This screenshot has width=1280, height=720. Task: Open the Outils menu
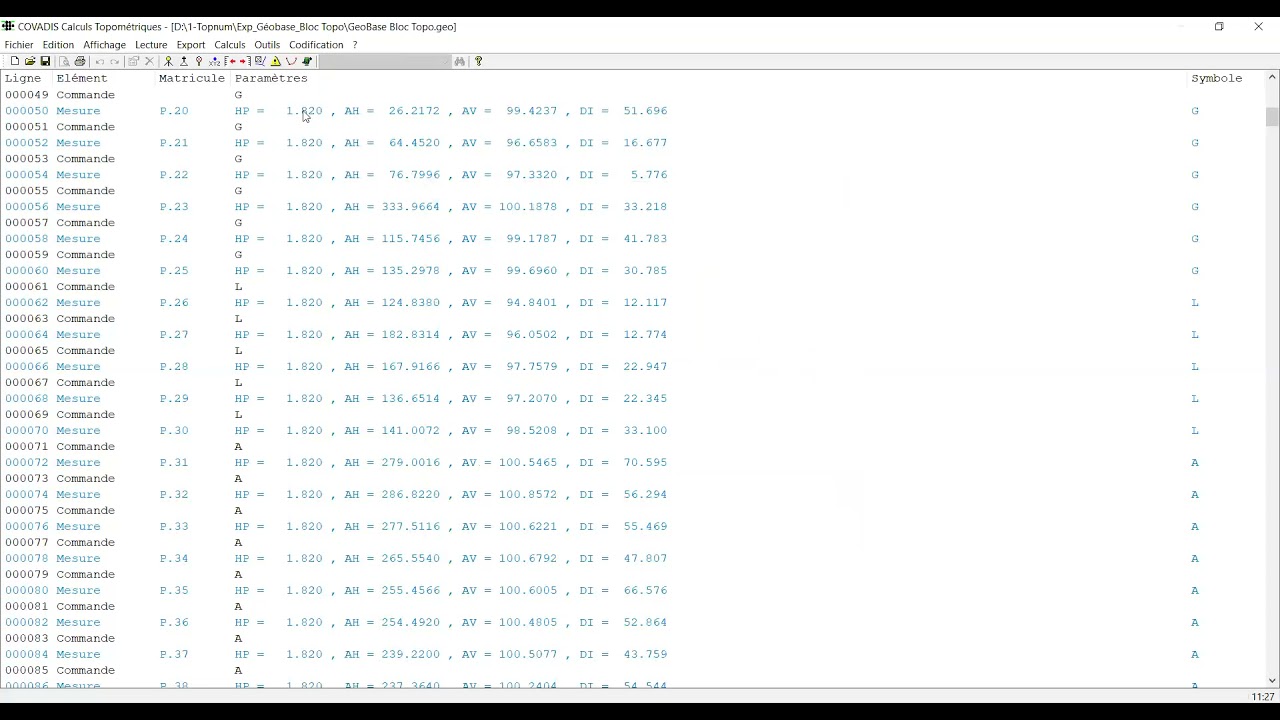(267, 45)
